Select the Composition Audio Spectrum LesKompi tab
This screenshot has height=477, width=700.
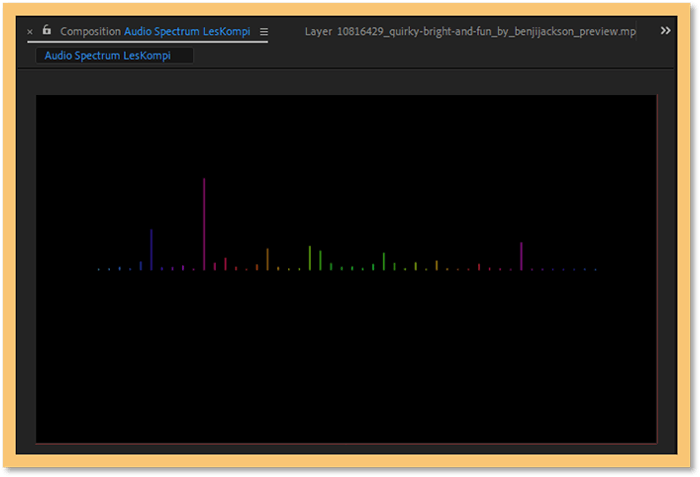[155, 32]
